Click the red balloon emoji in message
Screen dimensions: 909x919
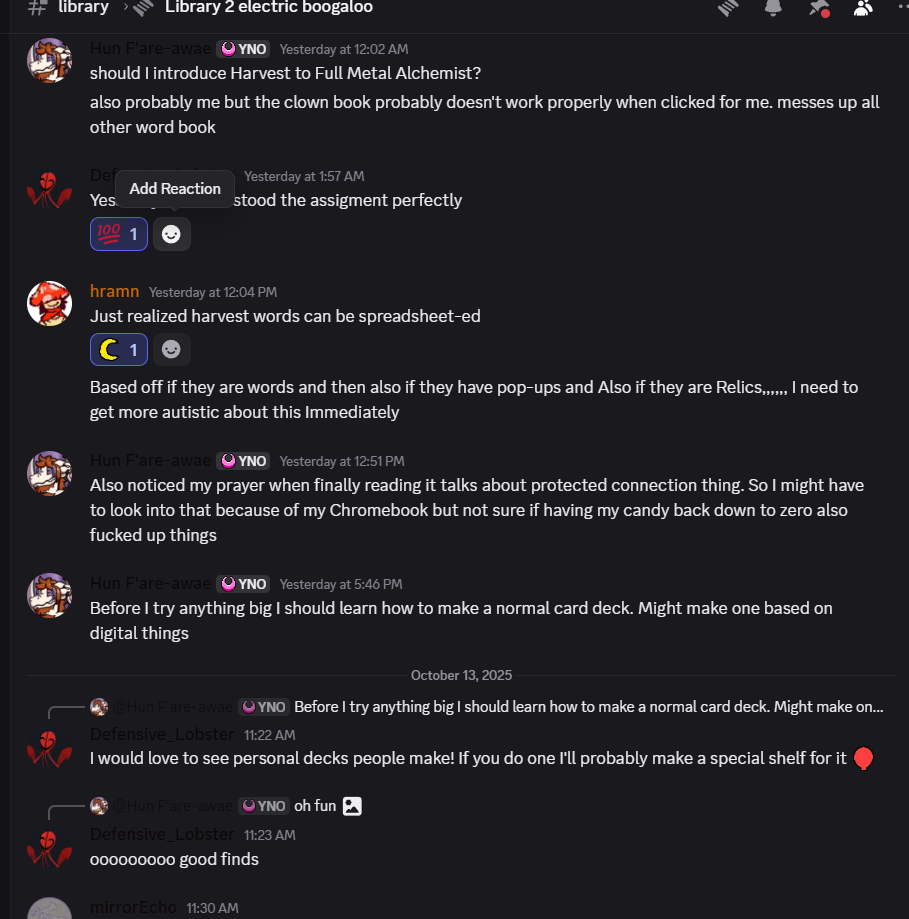[864, 759]
